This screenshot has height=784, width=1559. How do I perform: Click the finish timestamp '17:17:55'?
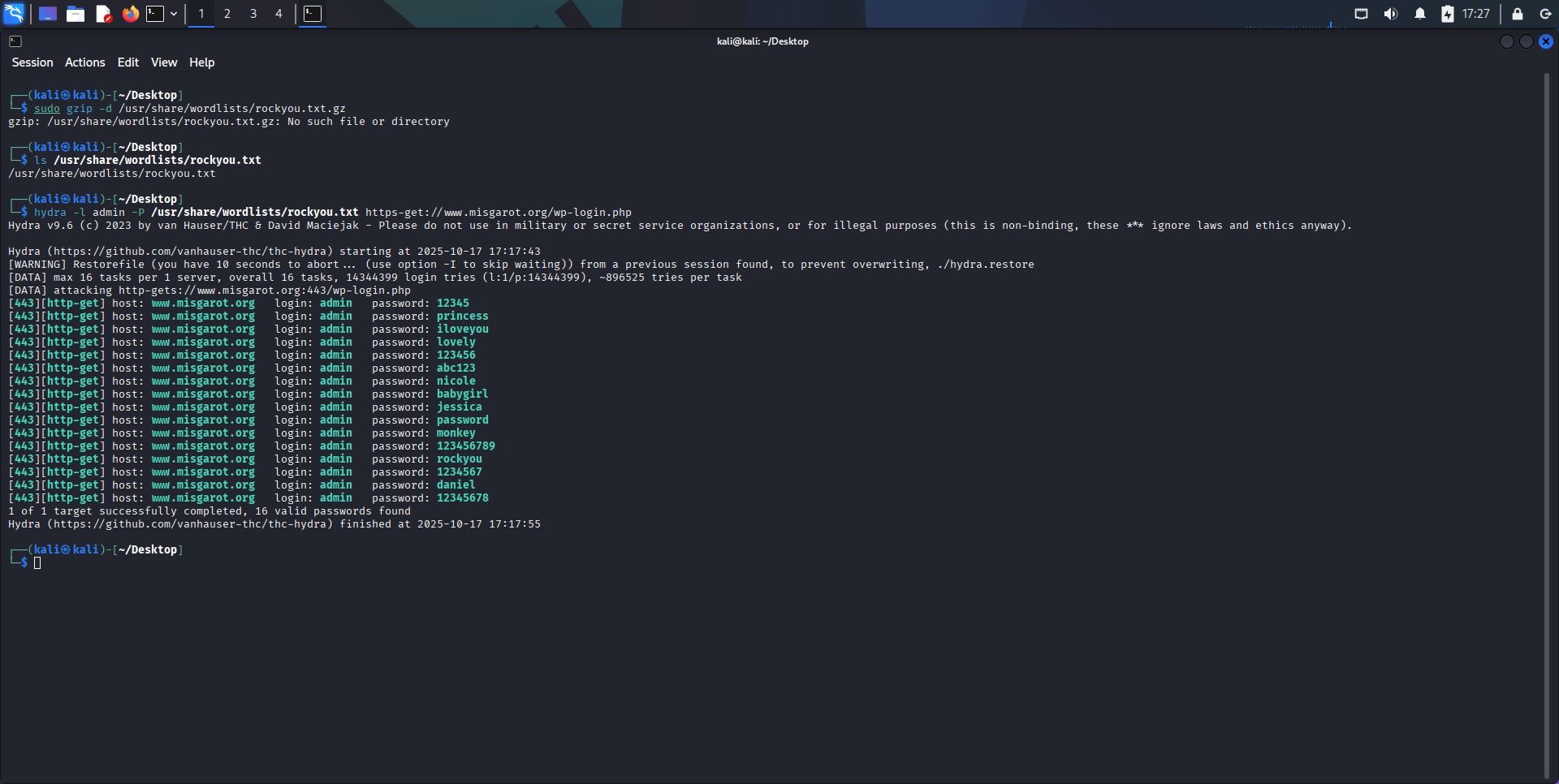click(x=515, y=524)
